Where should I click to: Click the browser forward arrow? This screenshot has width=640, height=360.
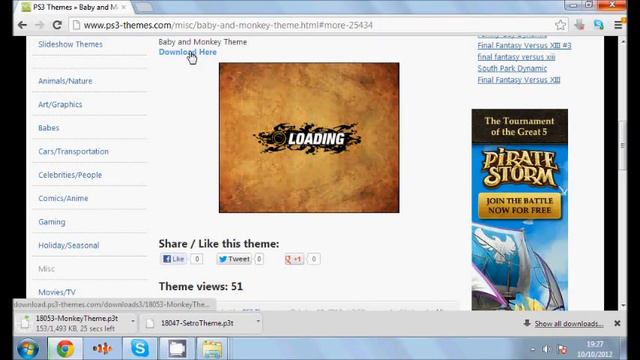click(x=40, y=25)
